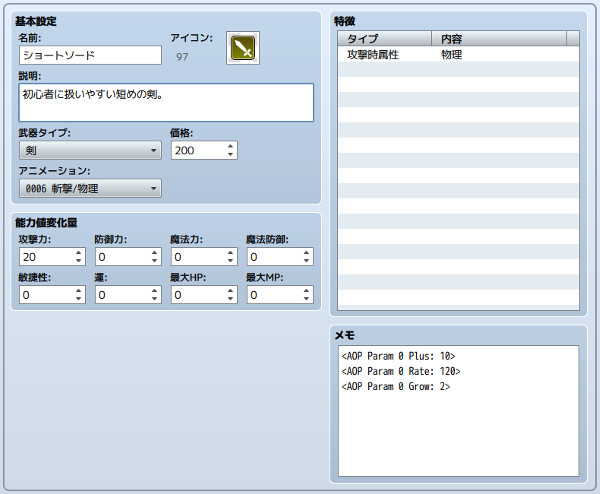Decrease 魔法力 with the down arrow

click(x=230, y=261)
